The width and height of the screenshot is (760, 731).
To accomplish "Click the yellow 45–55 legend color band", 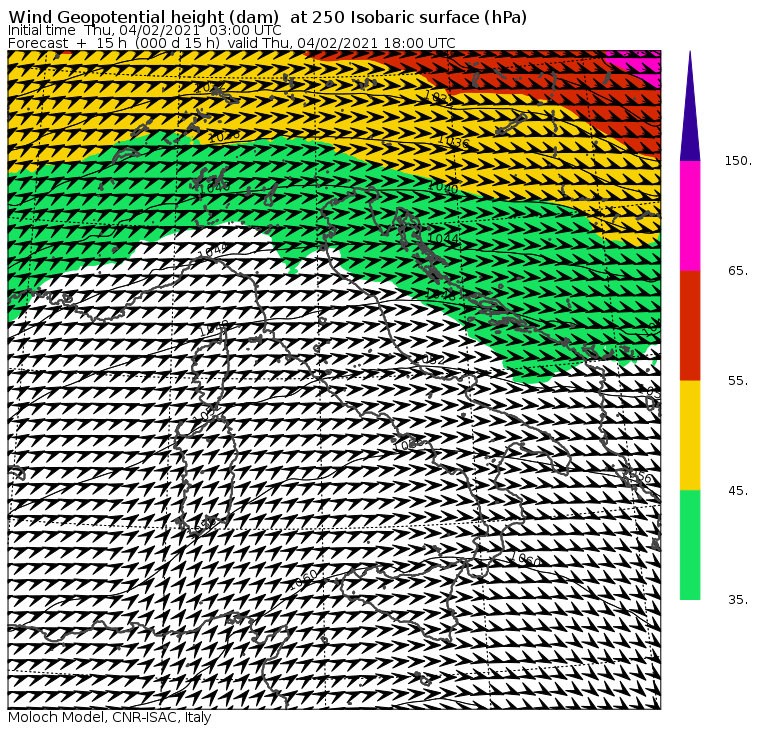I will pyautogui.click(x=690, y=435).
